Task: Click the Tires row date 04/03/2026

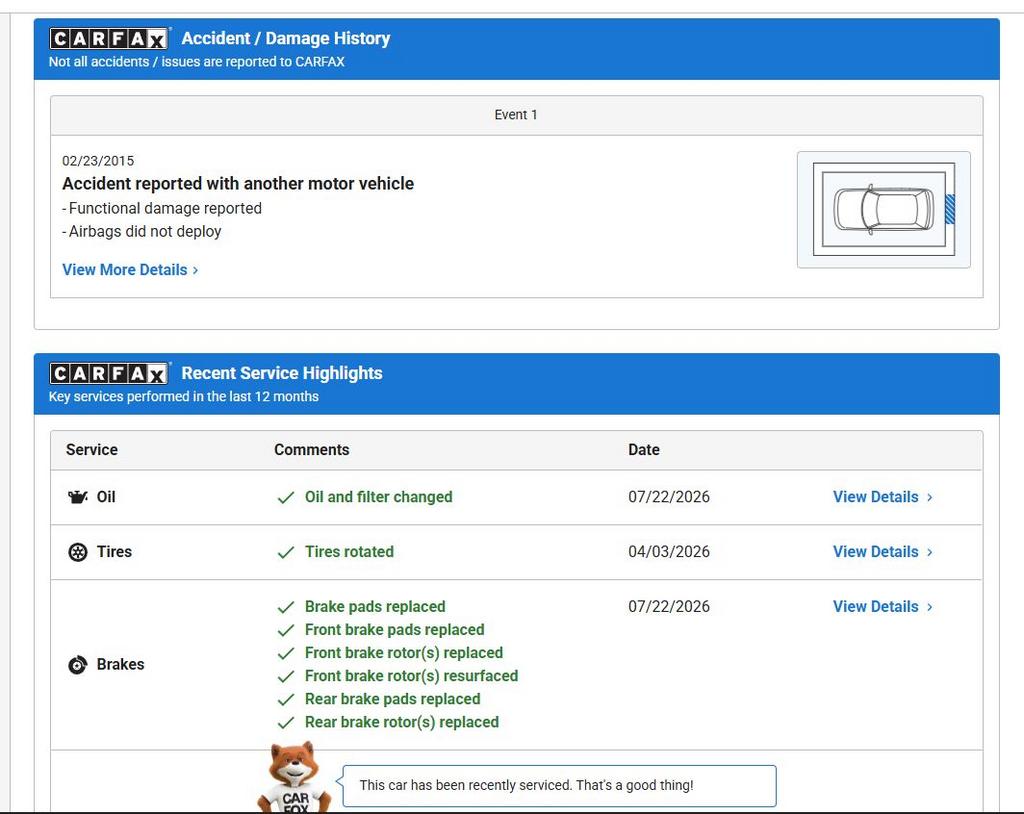Action: point(669,552)
